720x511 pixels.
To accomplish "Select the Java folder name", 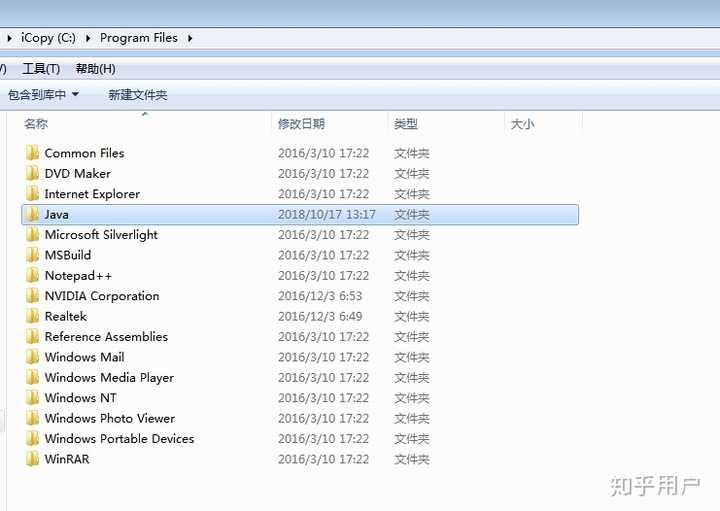I will 56,214.
